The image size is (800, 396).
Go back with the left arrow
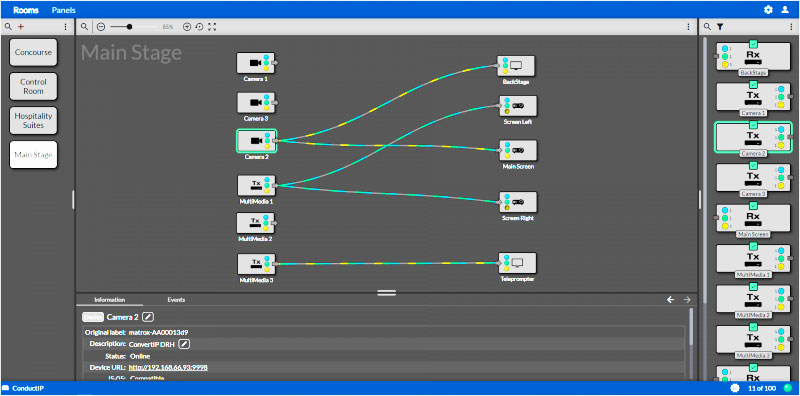671,300
